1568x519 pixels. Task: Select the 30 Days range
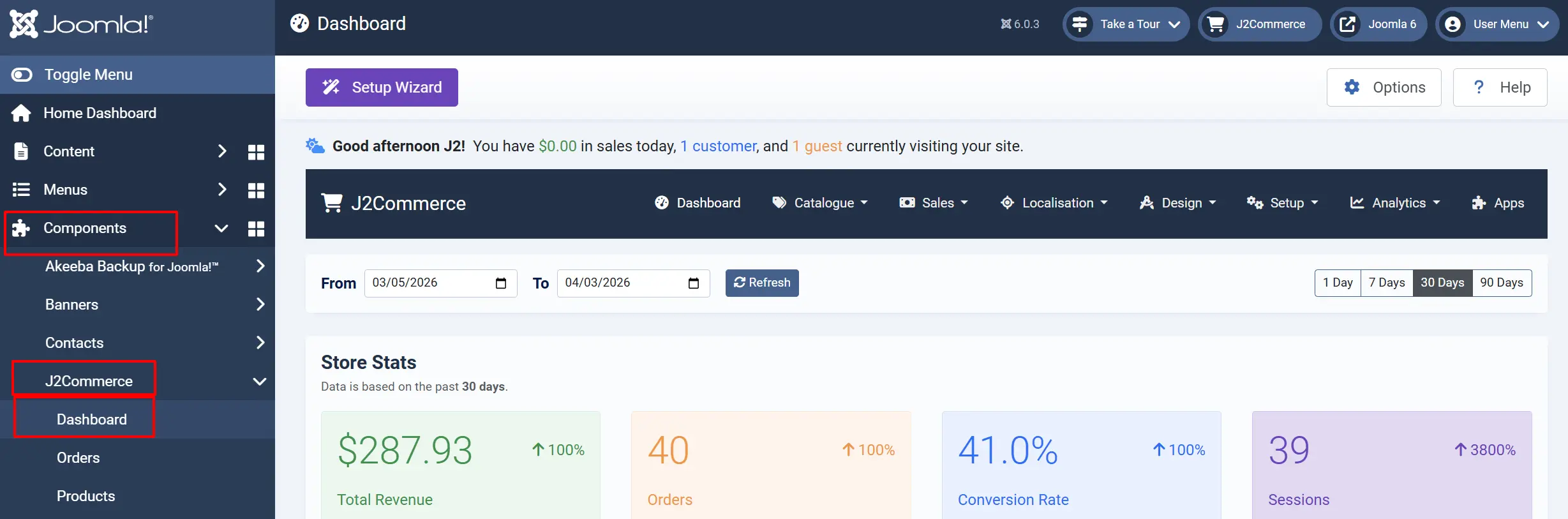(x=1442, y=283)
